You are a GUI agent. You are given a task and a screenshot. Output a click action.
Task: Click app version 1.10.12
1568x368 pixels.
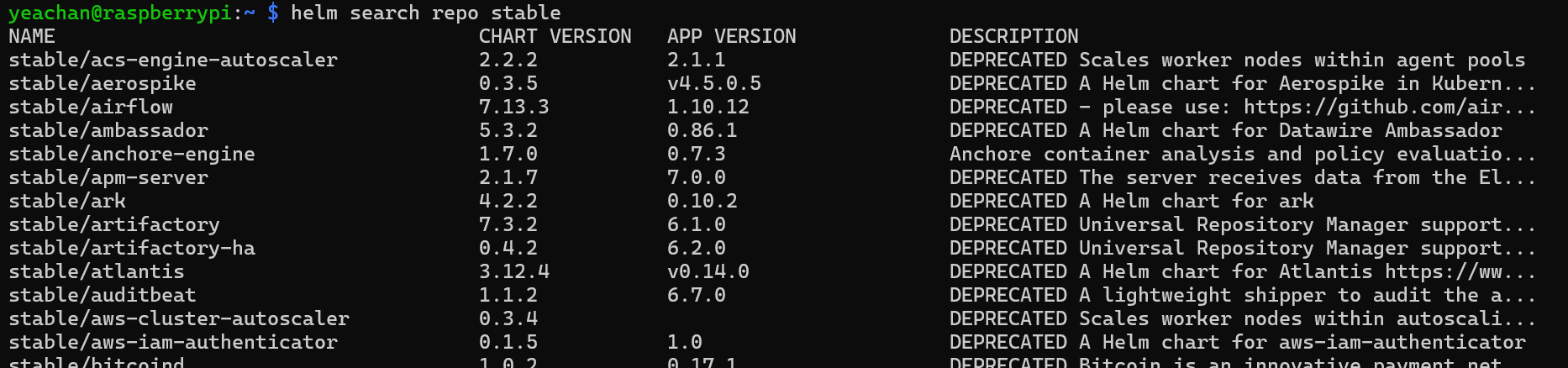[x=708, y=107]
